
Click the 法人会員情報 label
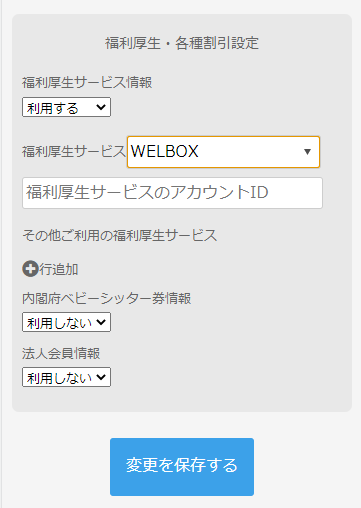61,353
